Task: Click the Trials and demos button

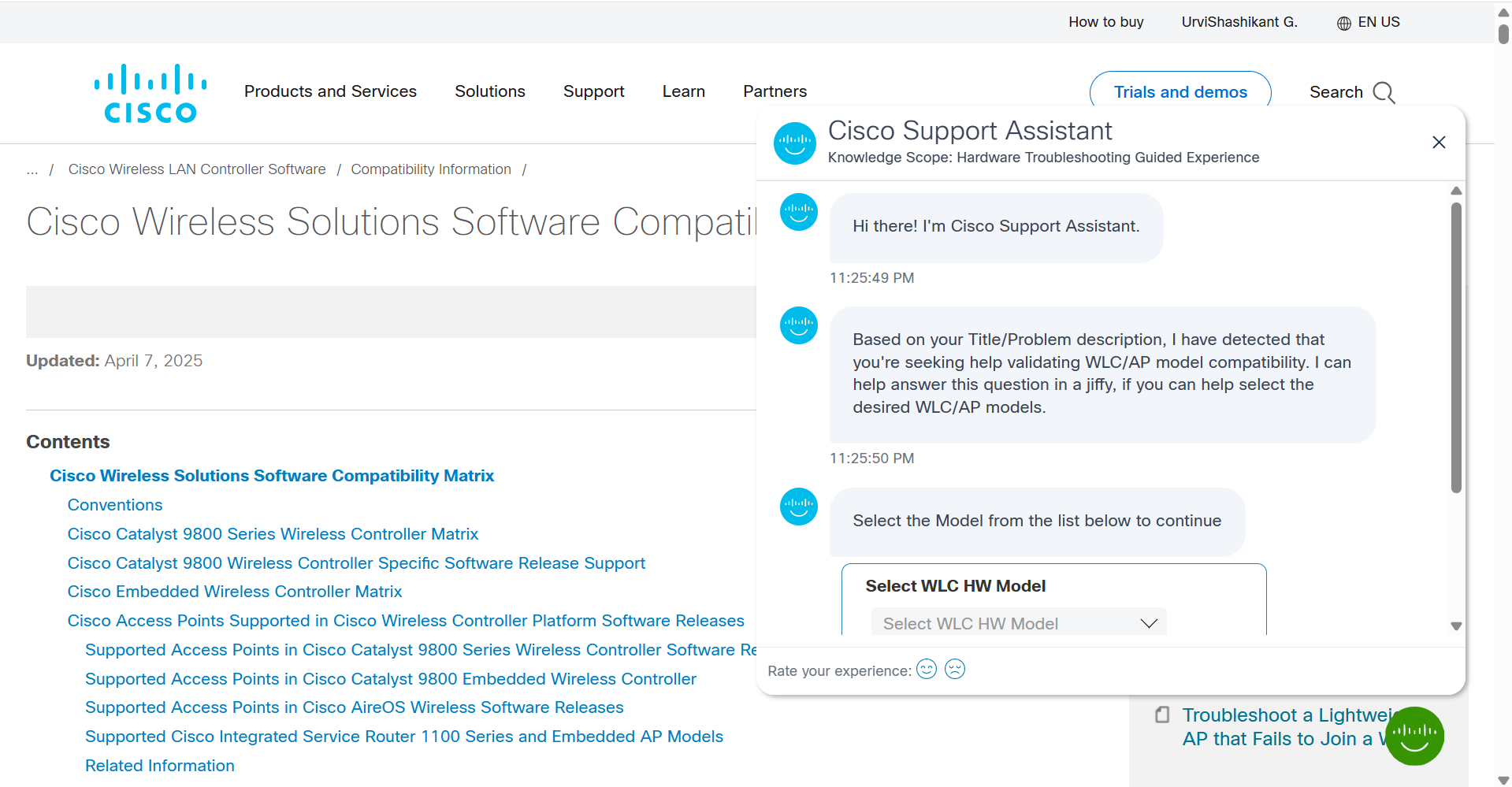Action: (x=1180, y=91)
